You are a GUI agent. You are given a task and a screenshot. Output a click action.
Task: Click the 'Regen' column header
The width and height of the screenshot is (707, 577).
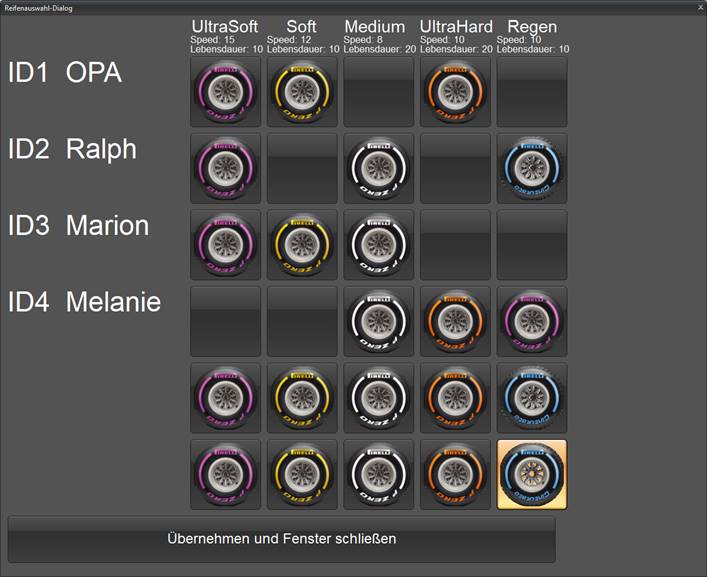[532, 27]
